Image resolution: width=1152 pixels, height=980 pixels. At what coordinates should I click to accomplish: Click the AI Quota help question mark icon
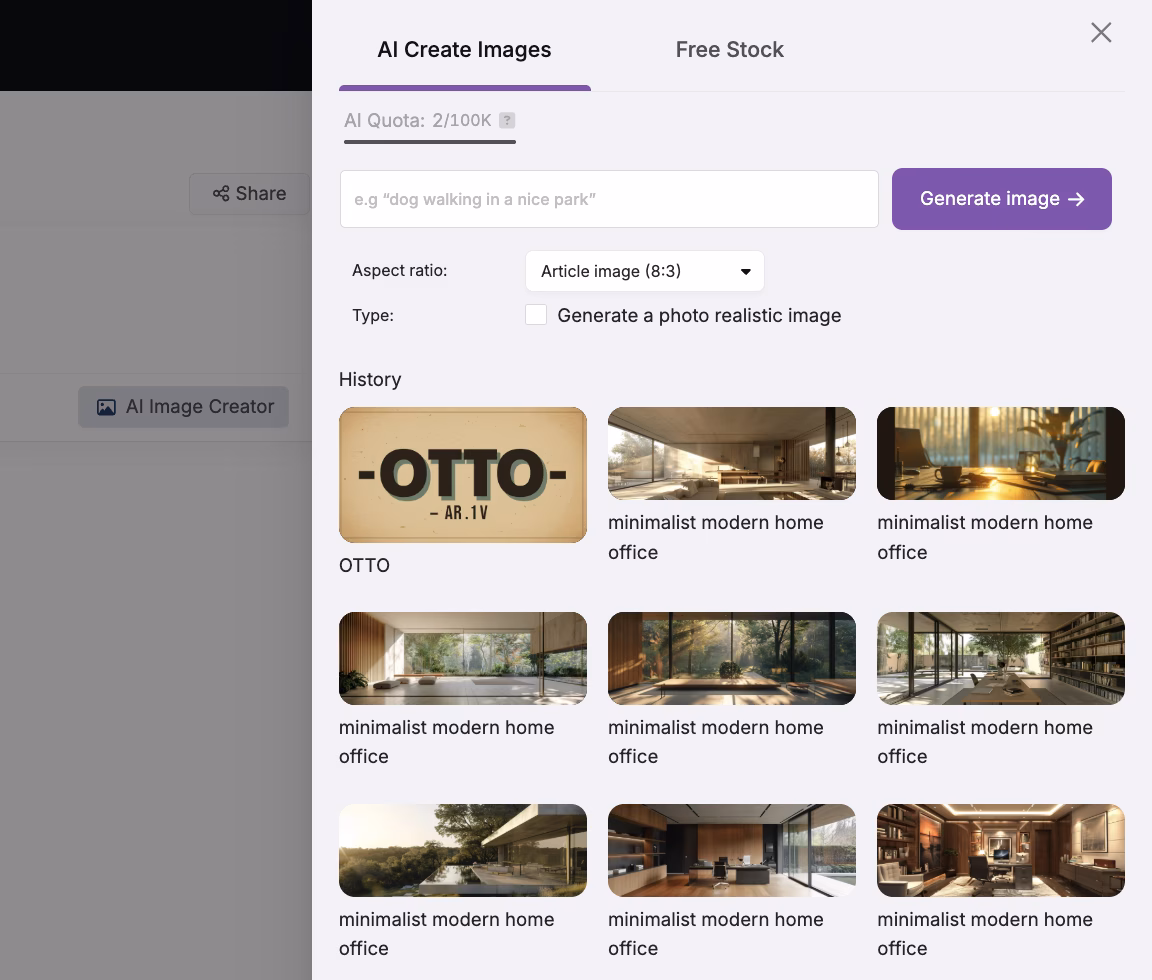click(x=507, y=121)
